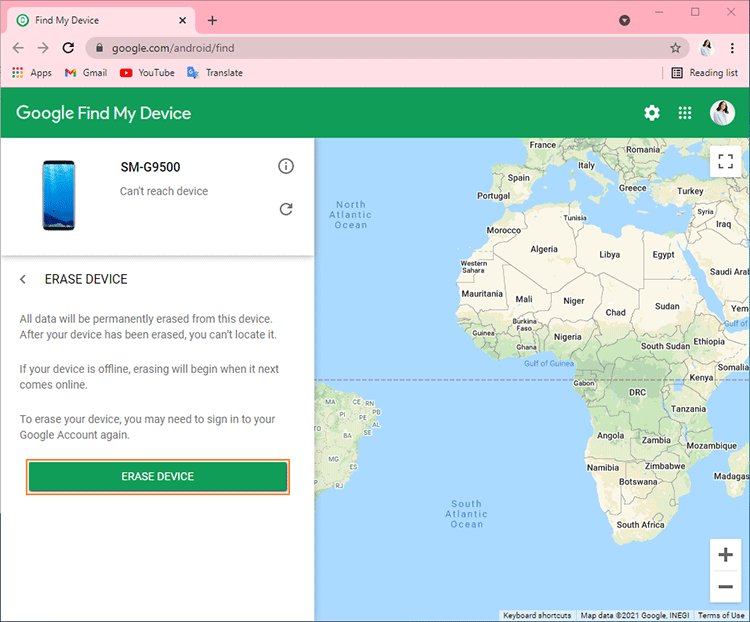The height and width of the screenshot is (622, 750).
Task: Open the Reading list
Action: (705, 73)
